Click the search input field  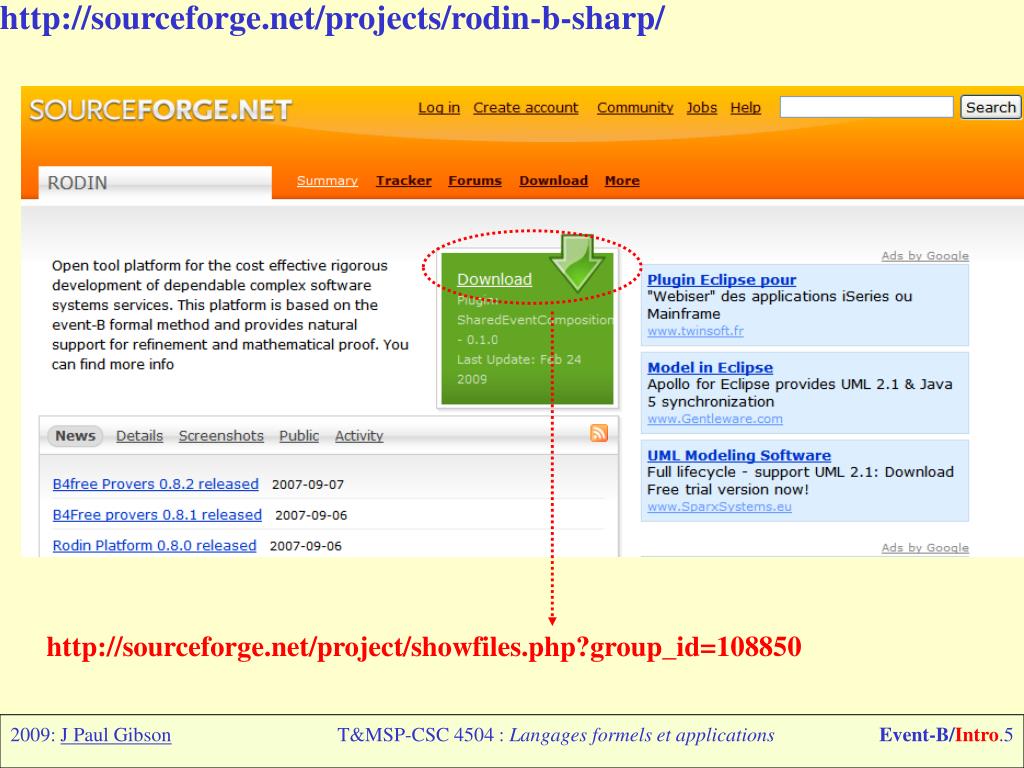867,107
